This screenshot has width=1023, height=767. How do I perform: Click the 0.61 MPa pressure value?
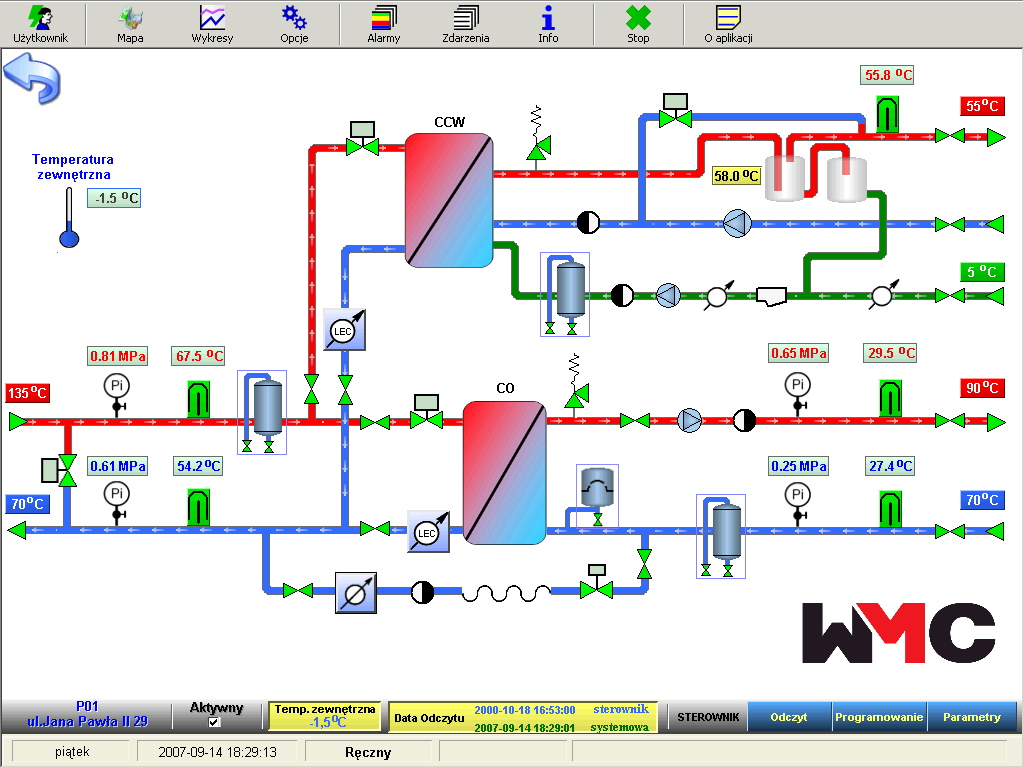click(117, 466)
